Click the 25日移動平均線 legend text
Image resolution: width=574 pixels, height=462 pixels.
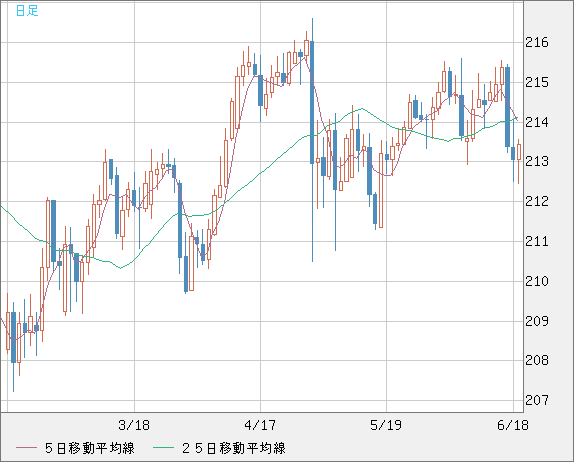pos(234,448)
